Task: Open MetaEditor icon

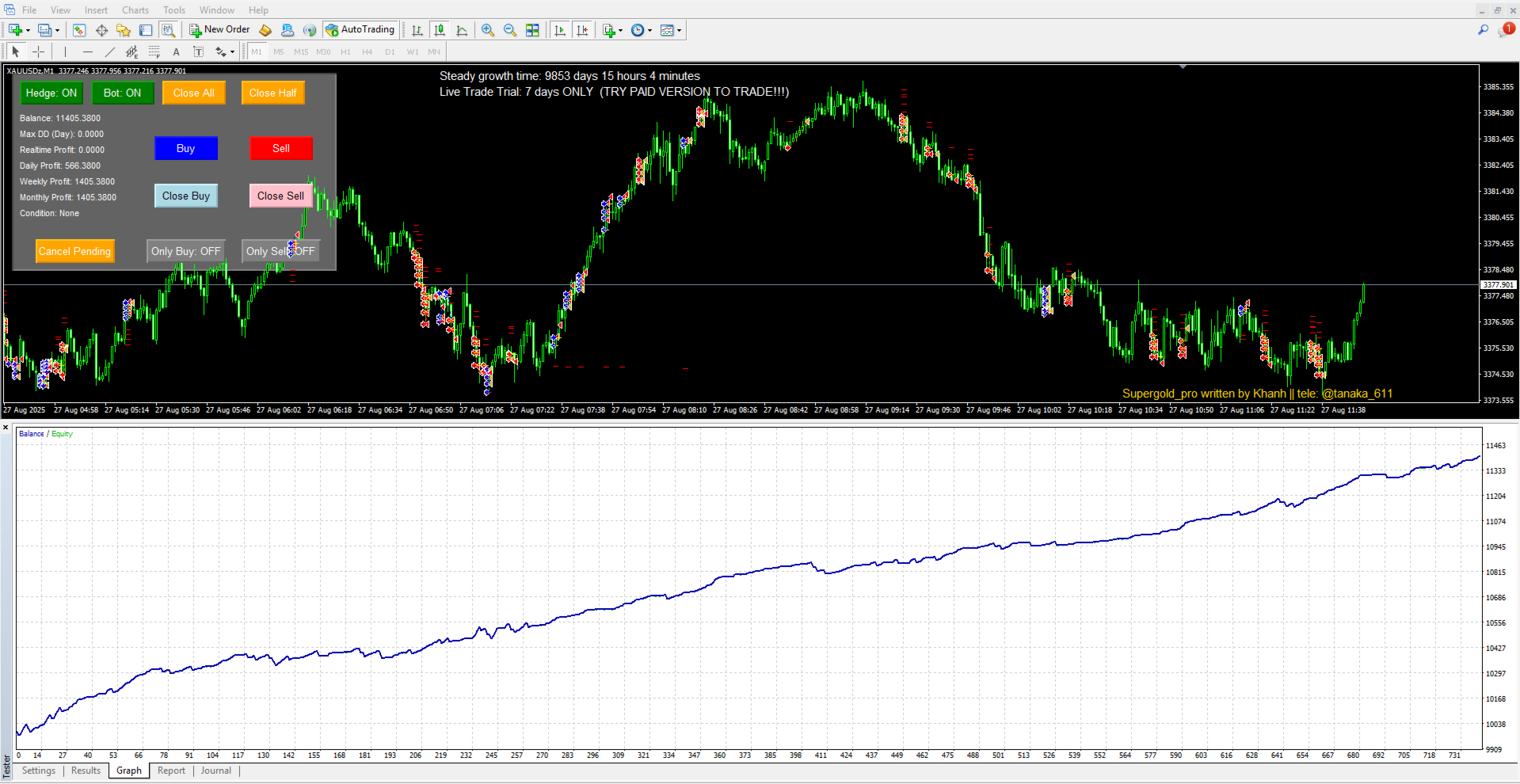Action: [x=265, y=30]
